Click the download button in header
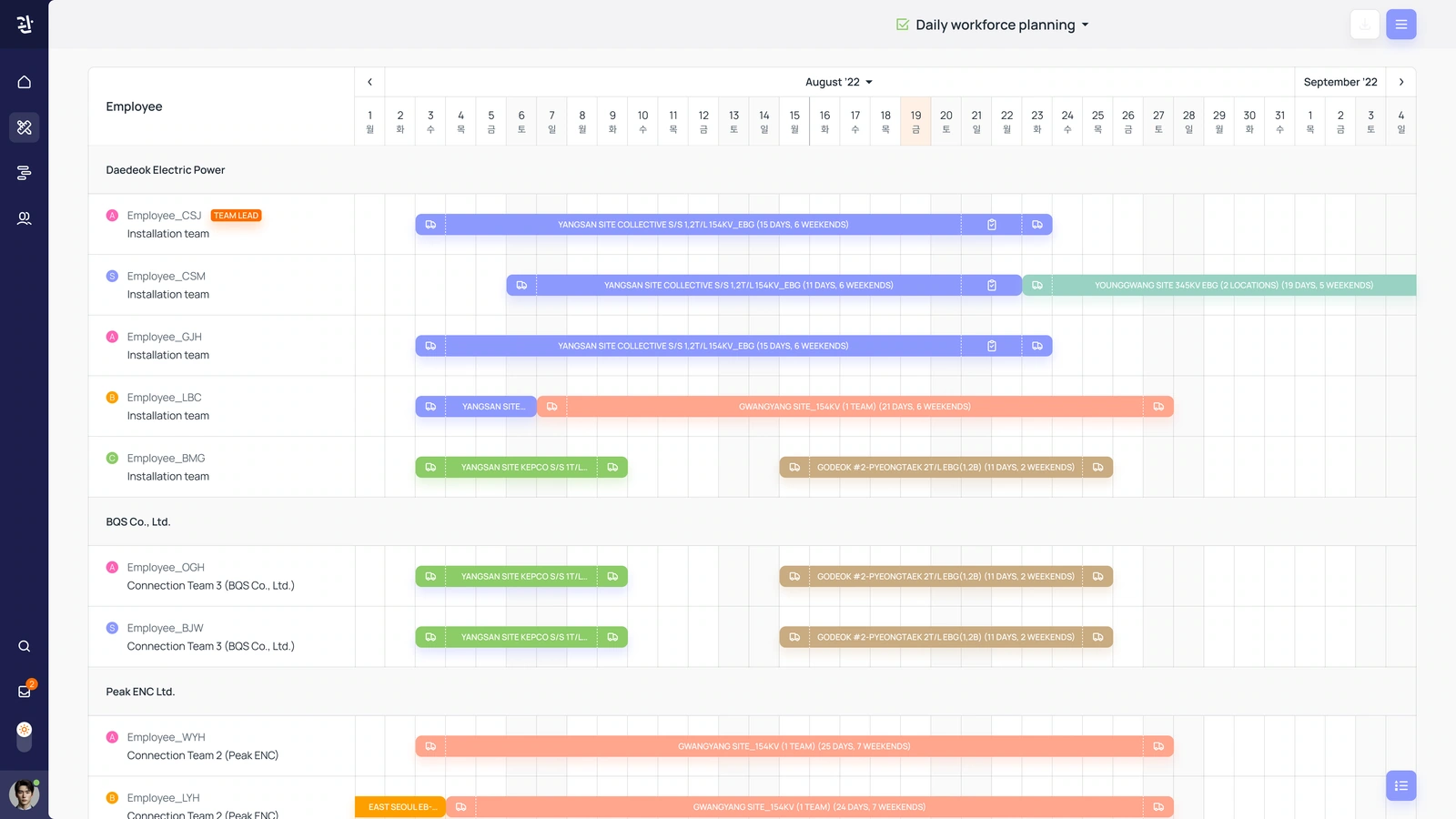This screenshot has width=1456, height=819. tap(1365, 25)
